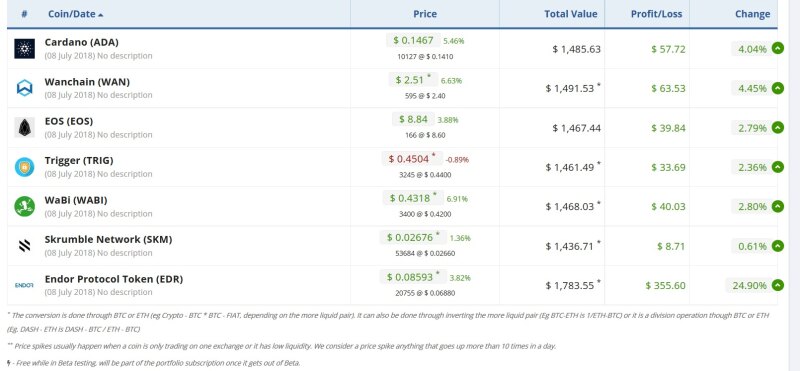
Task: Open Skrumble Network (SKM) coin name
Action: click(108, 239)
